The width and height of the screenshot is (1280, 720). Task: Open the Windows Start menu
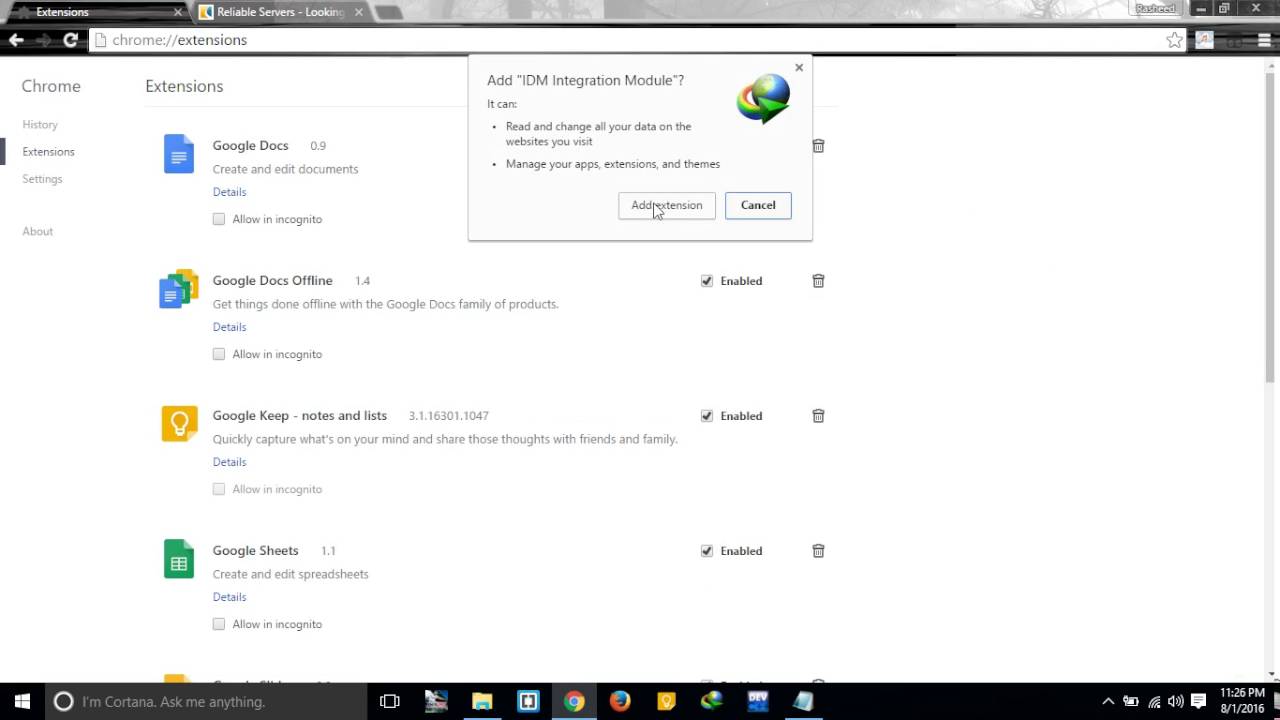[22, 701]
